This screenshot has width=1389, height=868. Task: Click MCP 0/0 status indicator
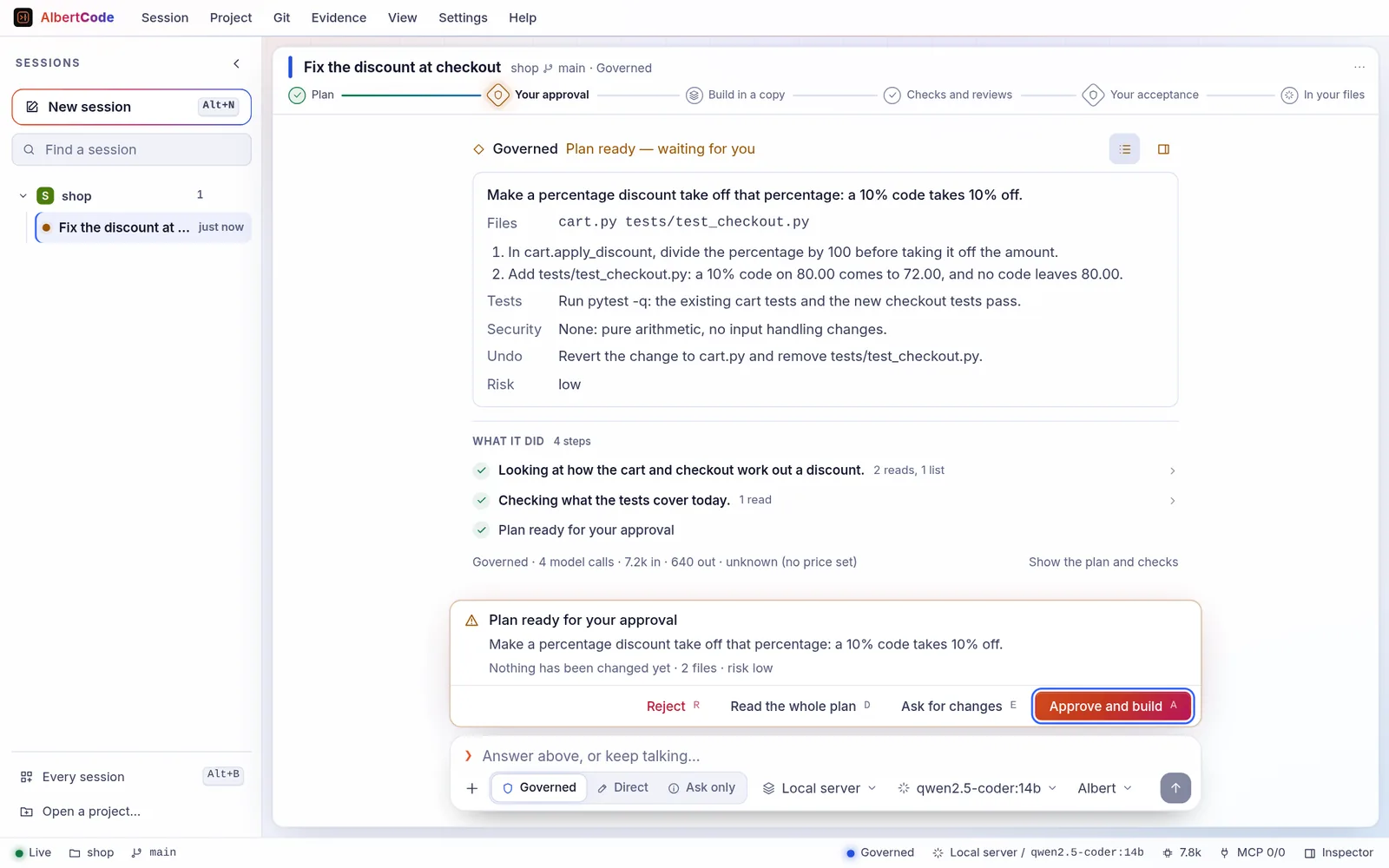pos(1253,852)
